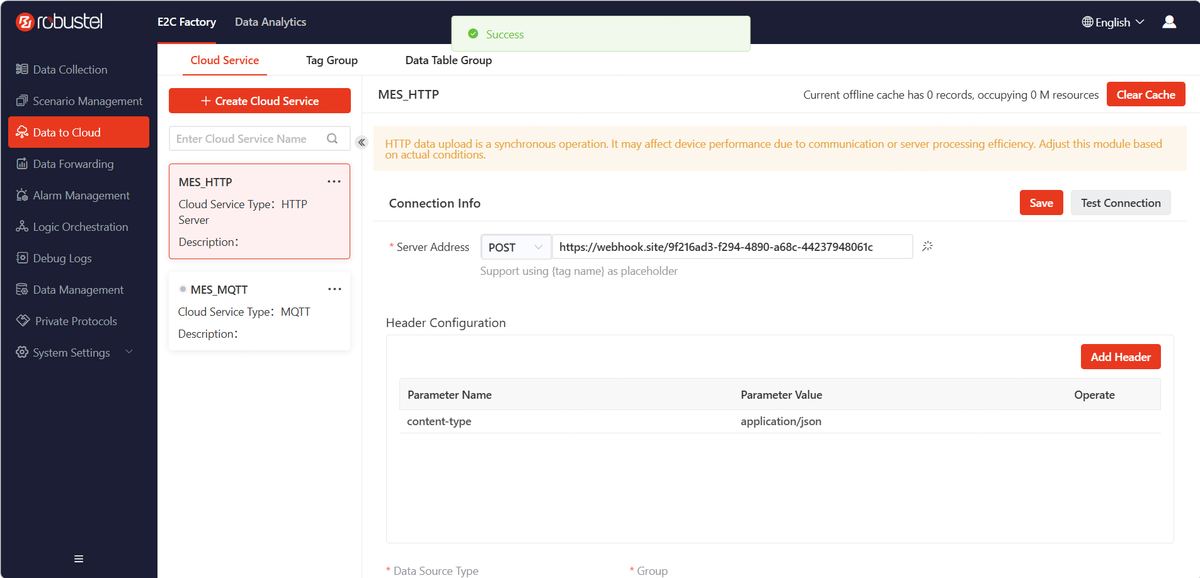
Task: Open the MES_HTTP card three-dot menu
Action: point(334,182)
